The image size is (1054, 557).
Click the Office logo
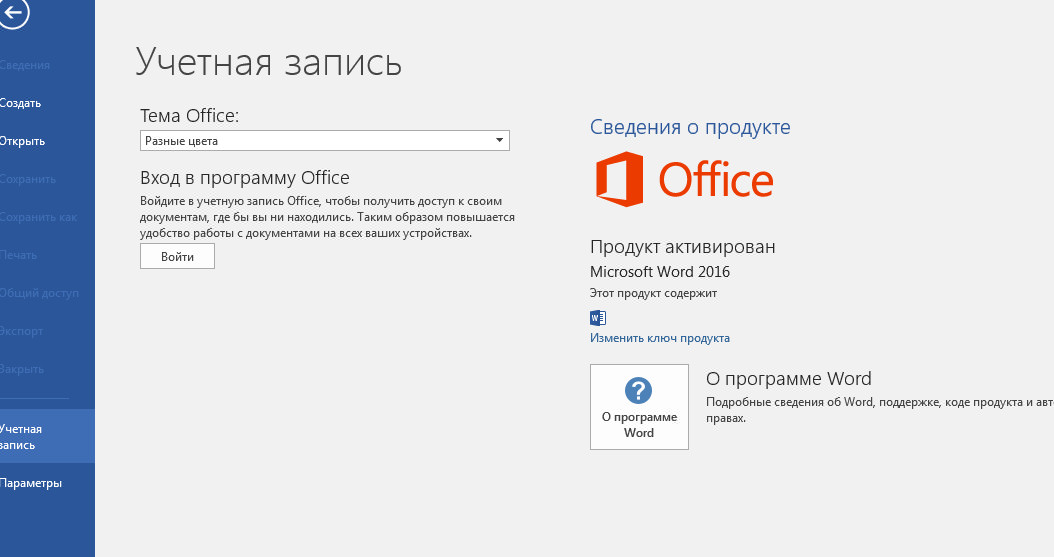click(x=684, y=179)
